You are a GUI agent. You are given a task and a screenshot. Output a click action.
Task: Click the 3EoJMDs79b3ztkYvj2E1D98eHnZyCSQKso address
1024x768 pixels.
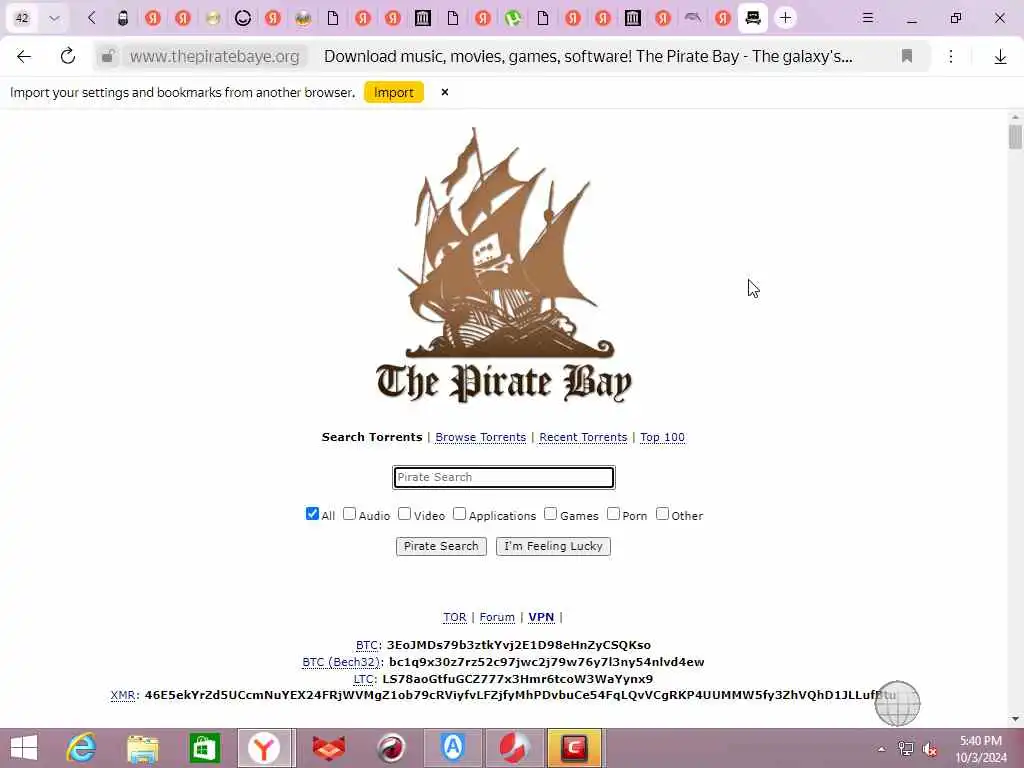519,645
